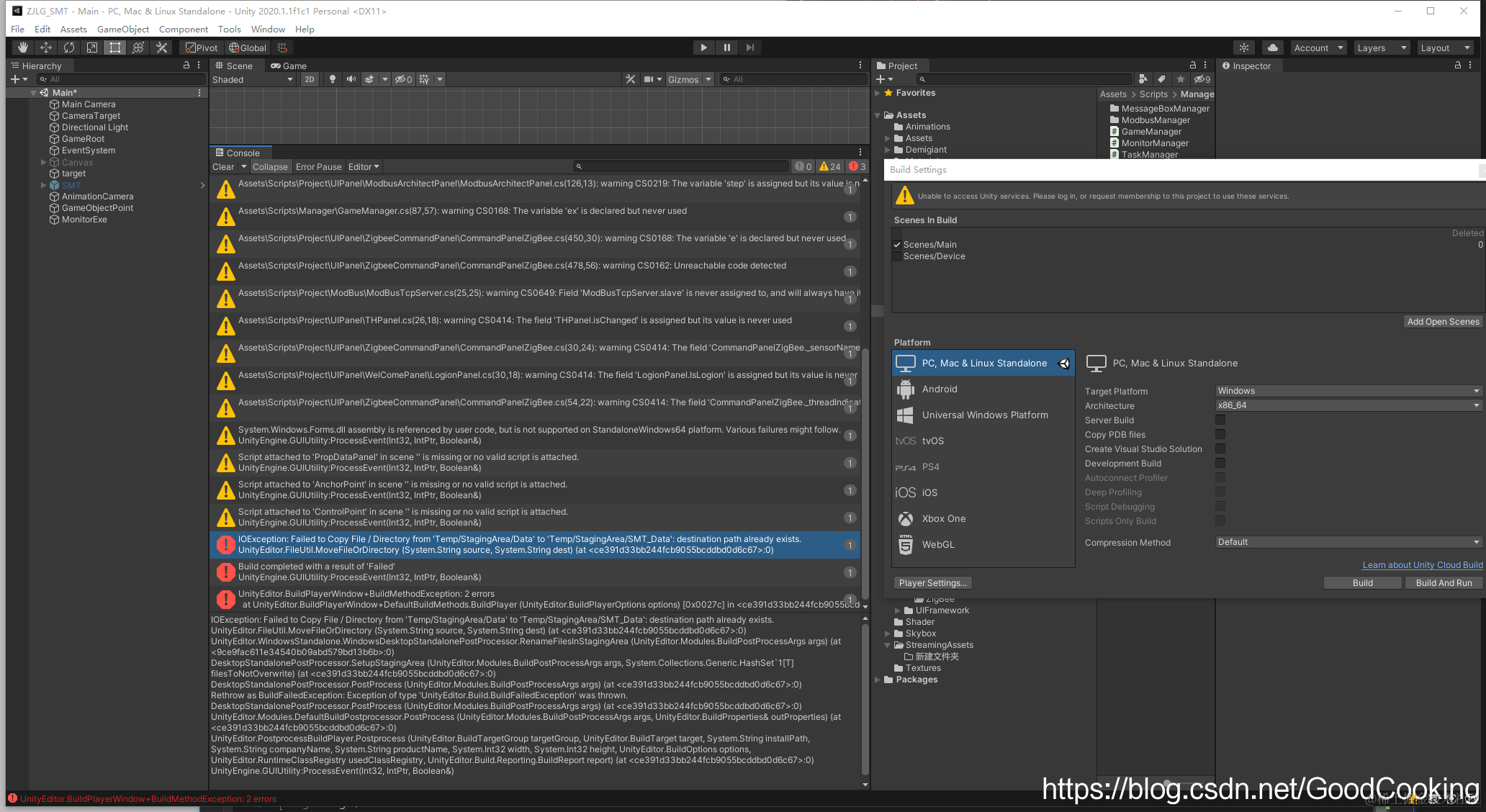Image resolution: width=1486 pixels, height=812 pixels.
Task: Uncheck the Scenes/Main checkbox
Action: tap(897, 244)
